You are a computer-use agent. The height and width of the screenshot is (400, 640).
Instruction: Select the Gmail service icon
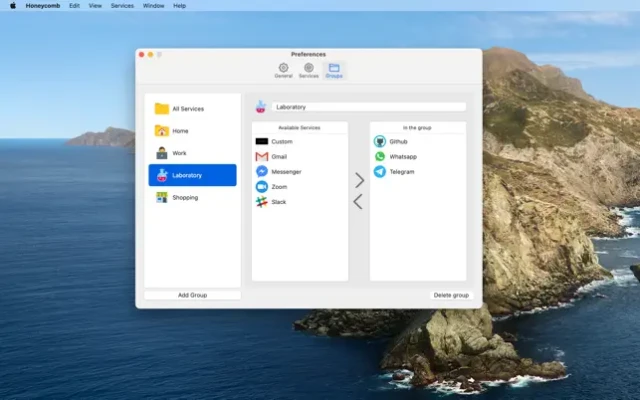point(262,157)
